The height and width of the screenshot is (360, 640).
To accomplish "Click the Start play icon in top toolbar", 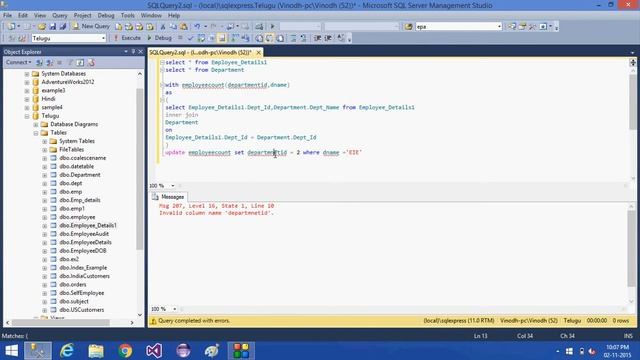I will pyautogui.click(x=272, y=27).
